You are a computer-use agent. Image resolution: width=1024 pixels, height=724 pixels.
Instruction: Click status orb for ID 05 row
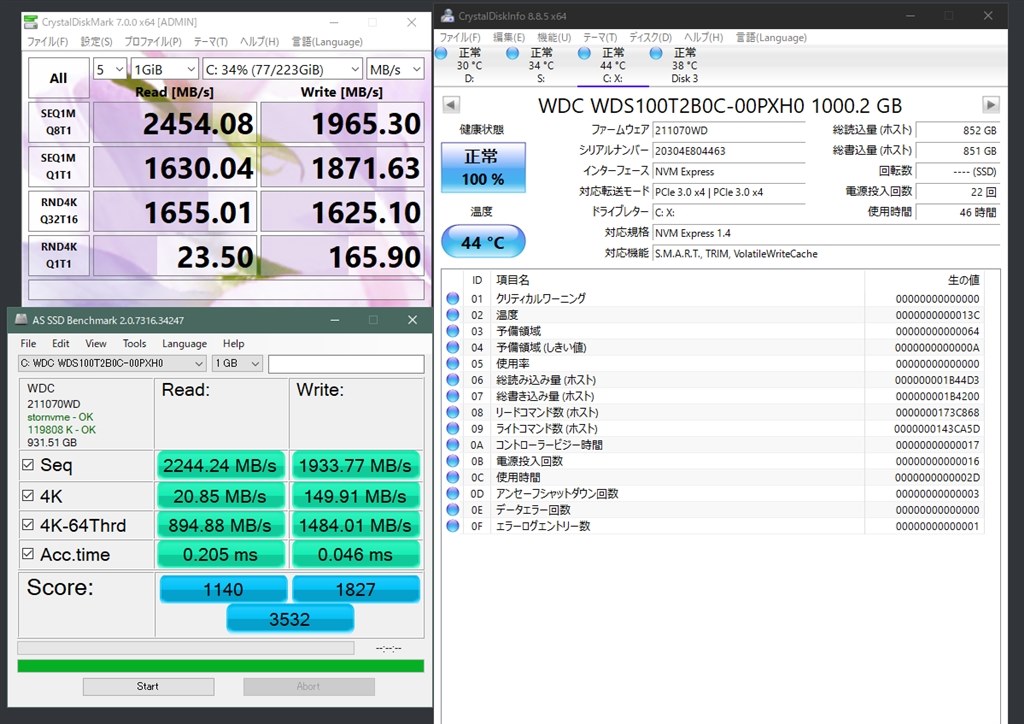pyautogui.click(x=453, y=364)
